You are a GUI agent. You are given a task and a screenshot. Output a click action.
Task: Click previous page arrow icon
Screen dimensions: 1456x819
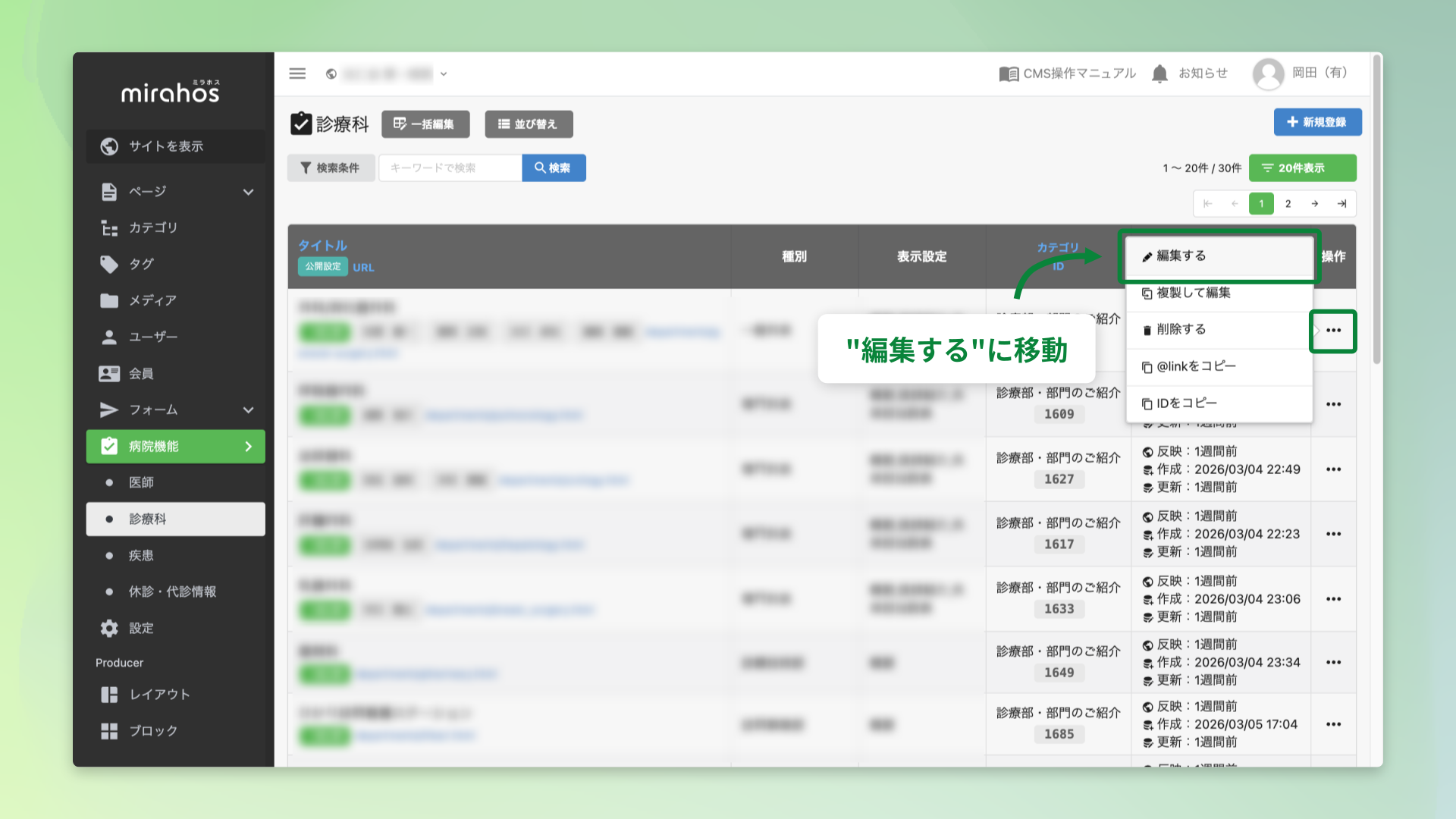click(1235, 203)
